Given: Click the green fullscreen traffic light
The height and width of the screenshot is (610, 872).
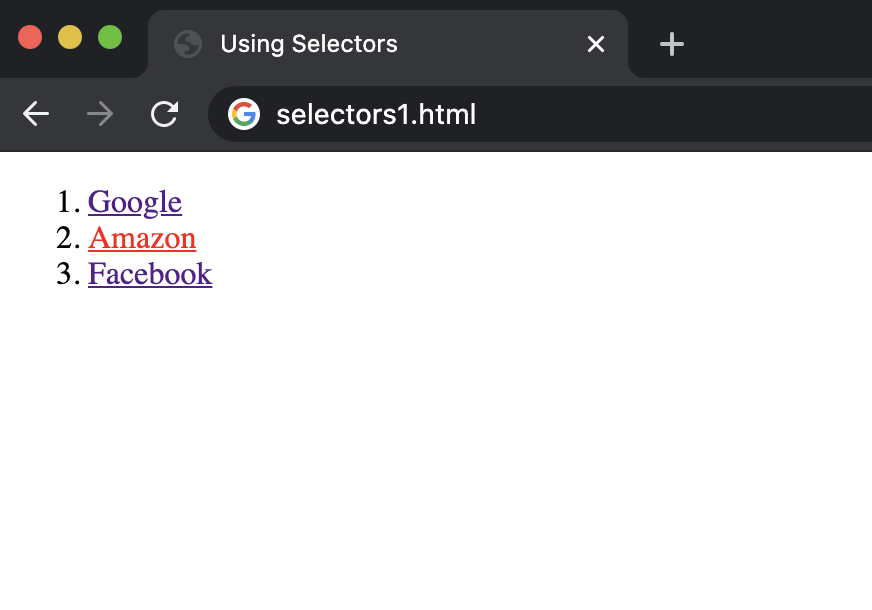Looking at the screenshot, I should click(110, 37).
